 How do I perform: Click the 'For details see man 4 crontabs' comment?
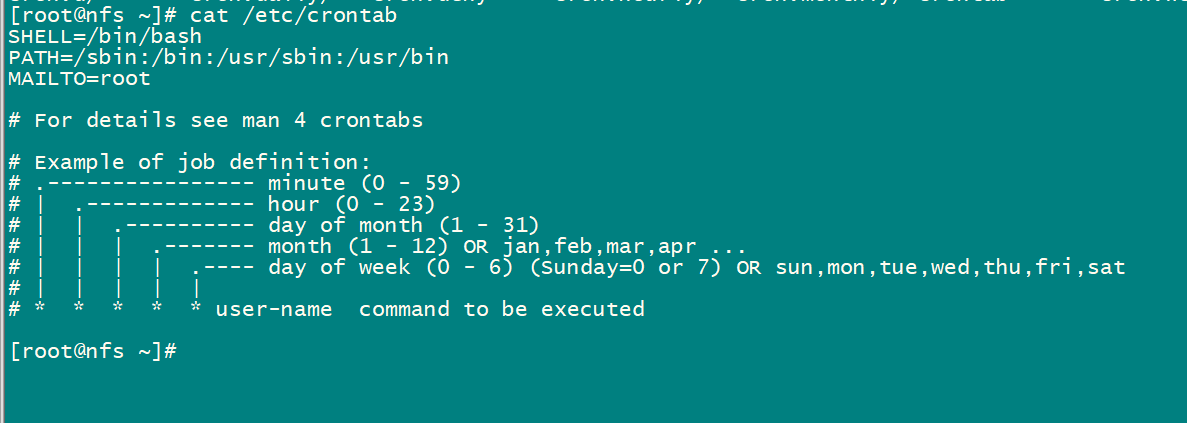(216, 120)
